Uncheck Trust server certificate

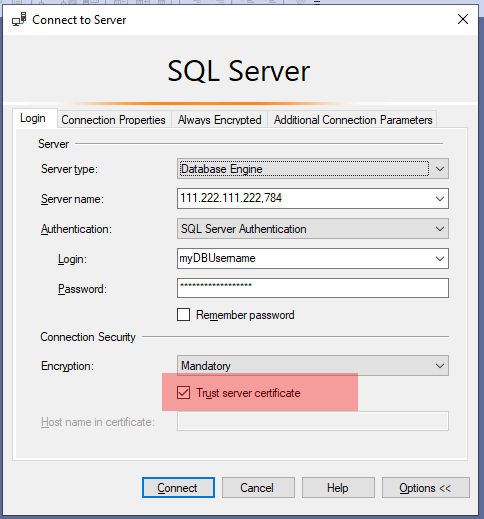[183, 393]
